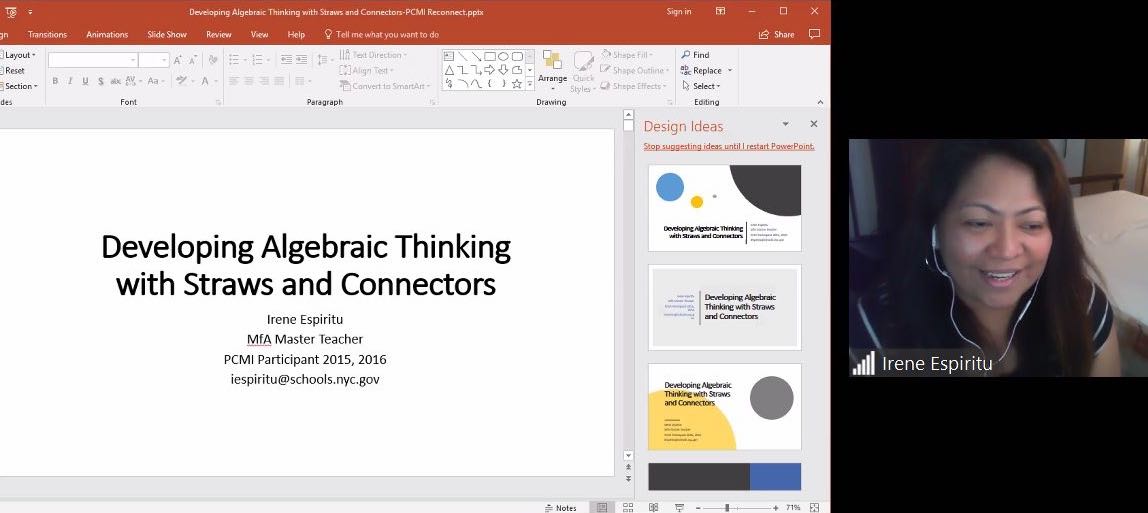Start Slide Show from status bar
The height and width of the screenshot is (513, 1148).
pos(679,508)
